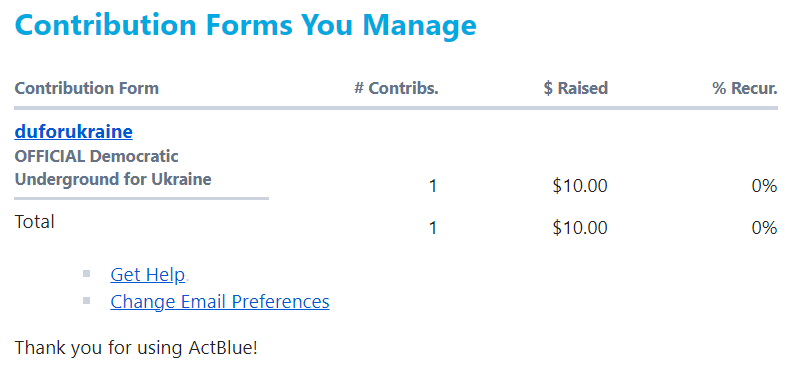
Task: Open Change Email Preferences link
Action: (220, 302)
